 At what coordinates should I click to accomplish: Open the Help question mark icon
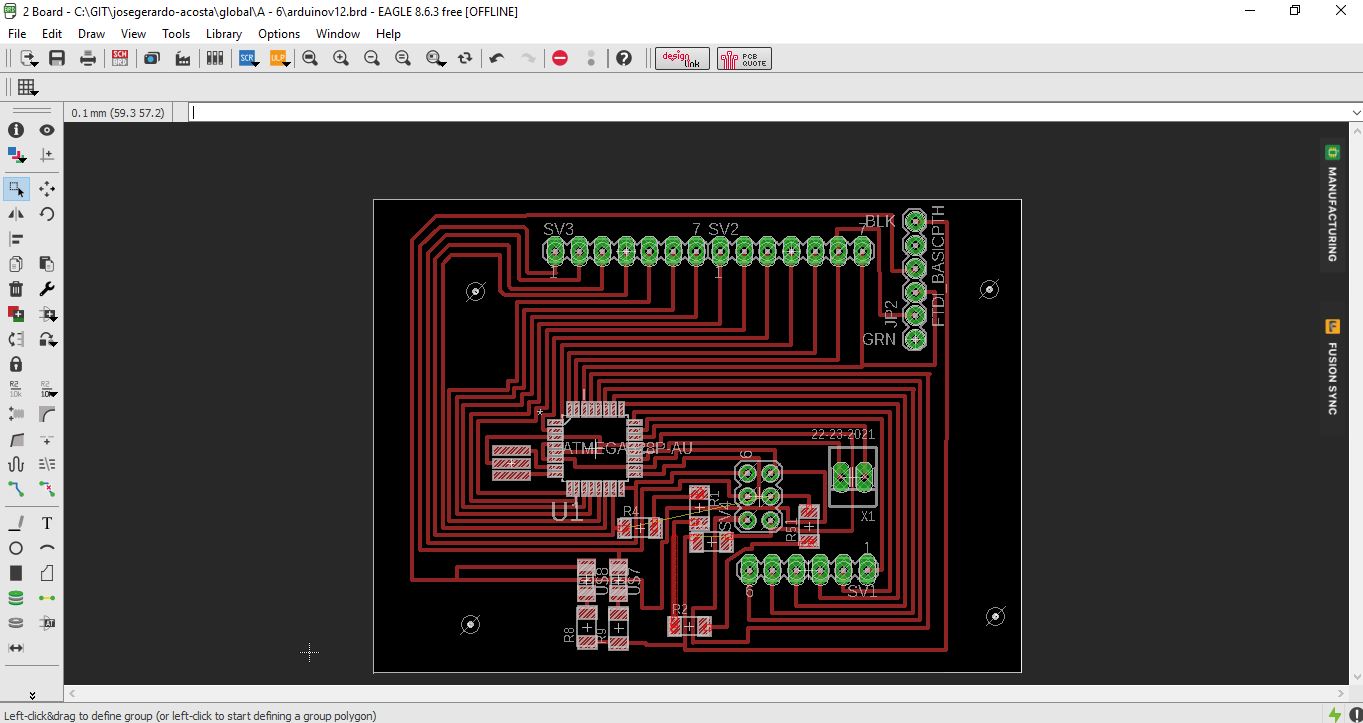click(624, 59)
